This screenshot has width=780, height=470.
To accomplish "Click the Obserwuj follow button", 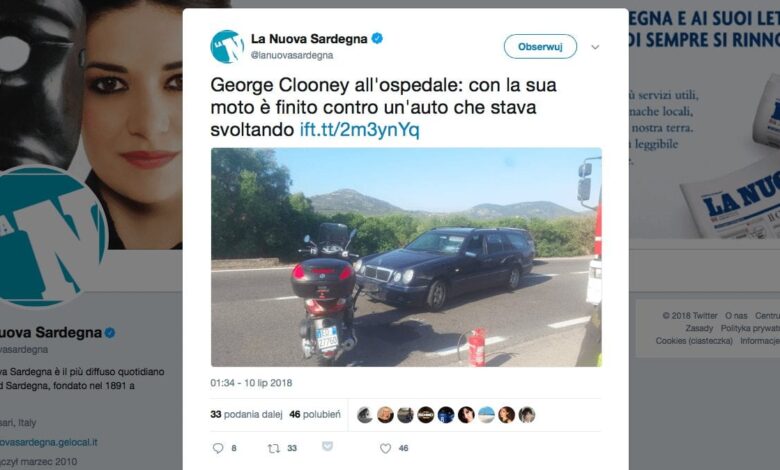I will pos(540,46).
